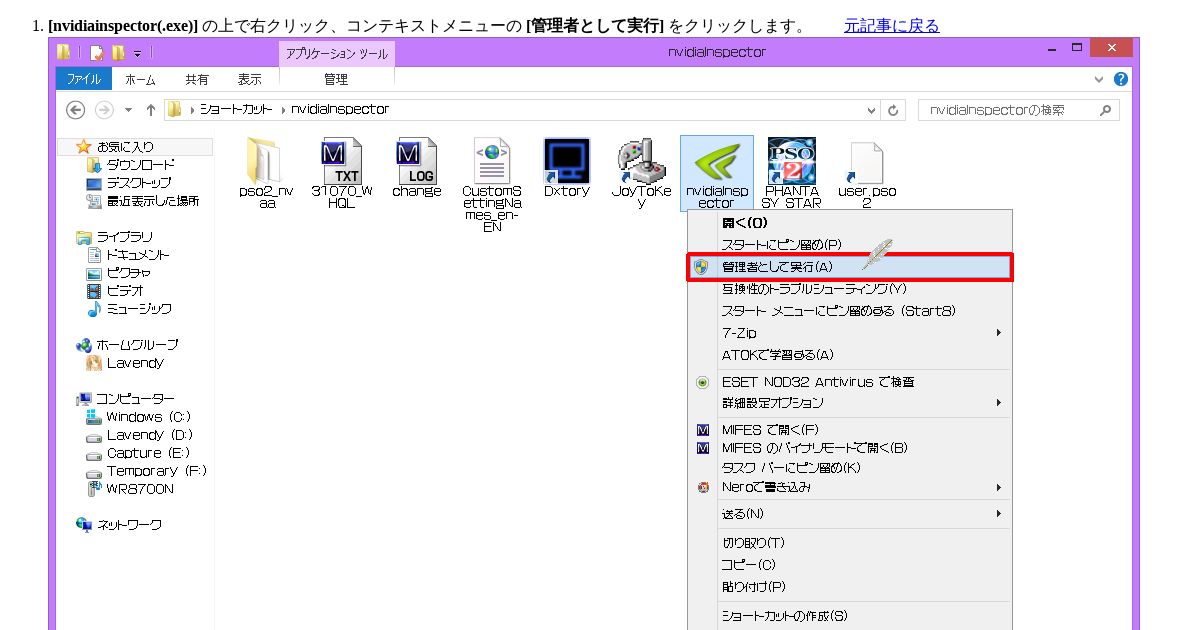Expand the address bar history dropdown
The image size is (1200, 630).
click(871, 110)
